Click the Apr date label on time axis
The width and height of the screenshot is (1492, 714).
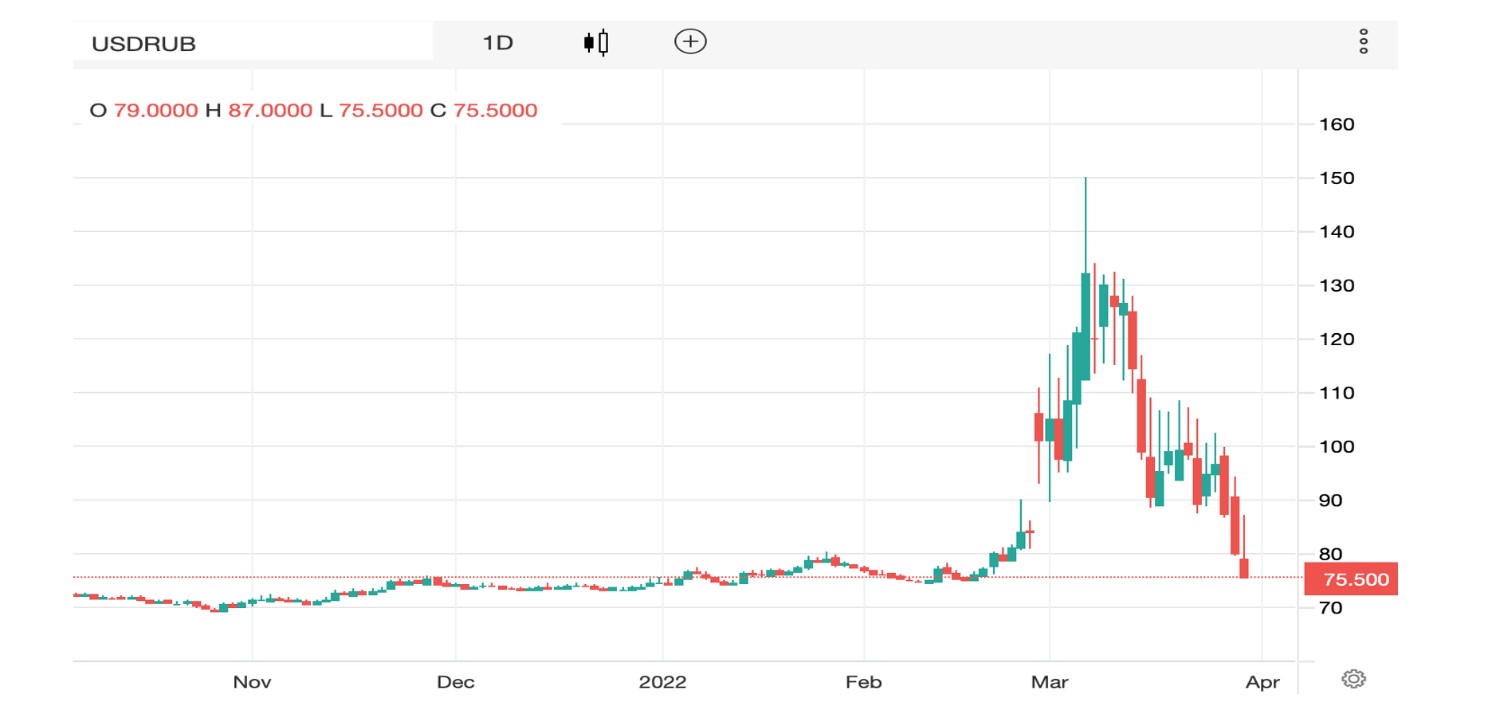coord(1263,682)
